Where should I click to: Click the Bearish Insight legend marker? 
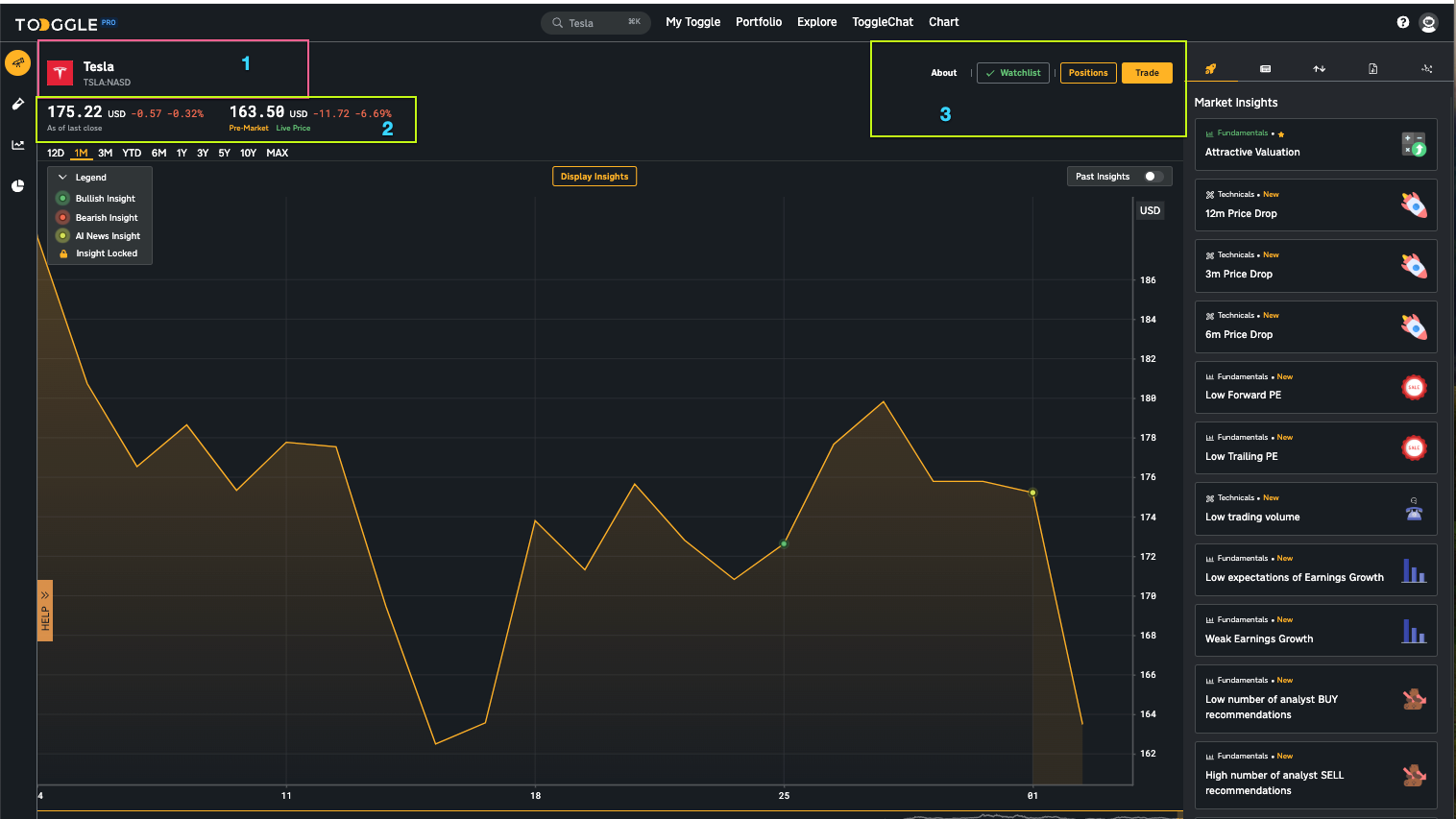click(x=62, y=218)
